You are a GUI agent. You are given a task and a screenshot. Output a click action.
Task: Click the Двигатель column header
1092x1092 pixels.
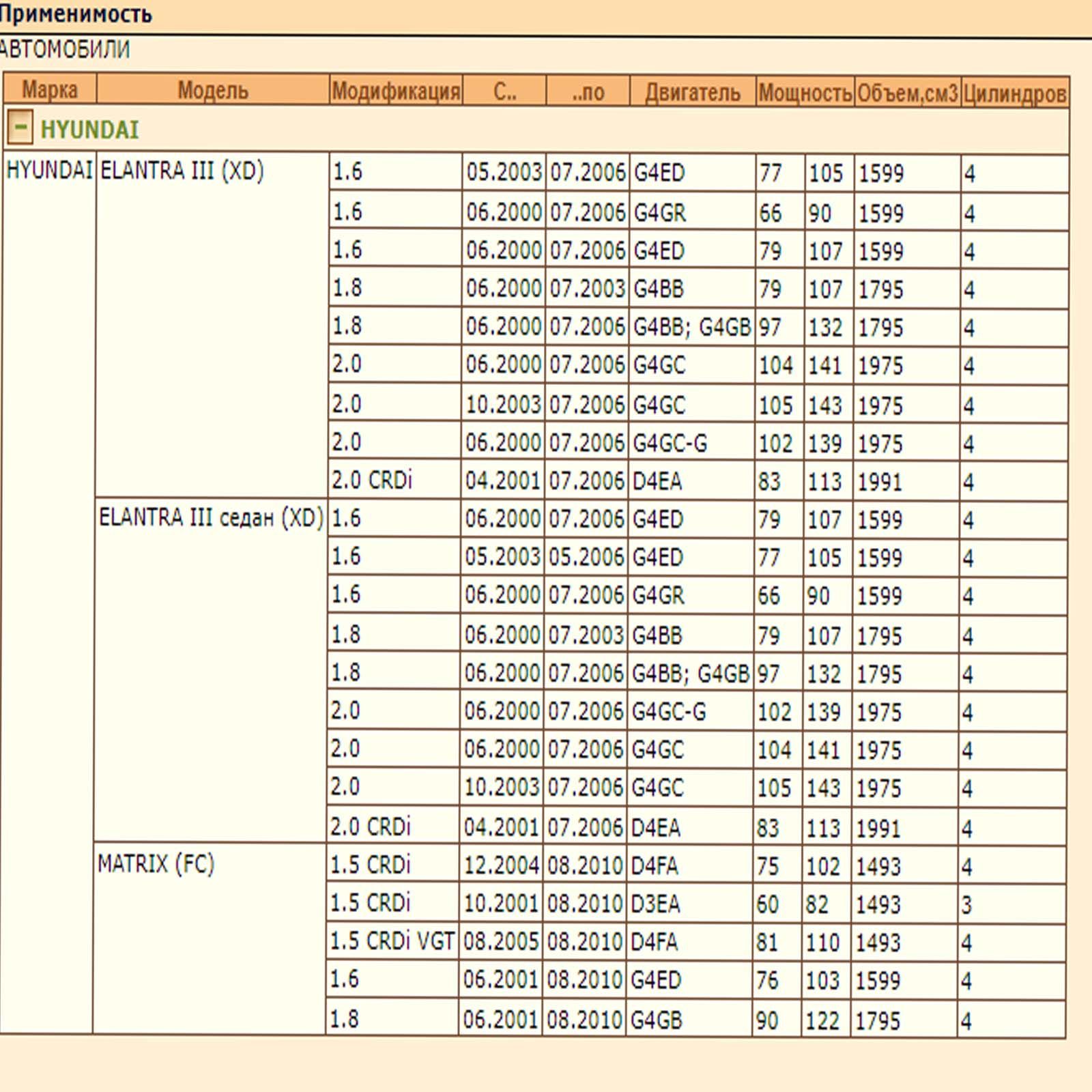(692, 91)
